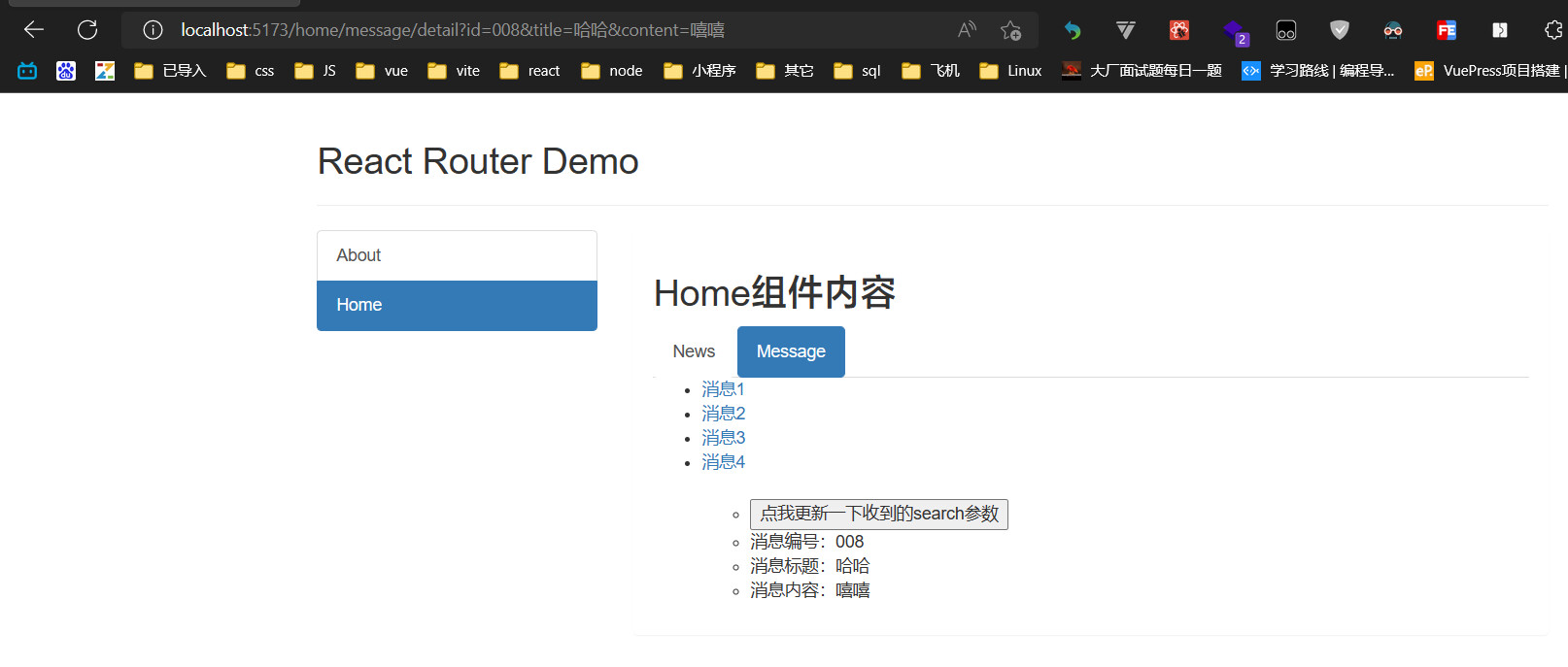Viewport: 1568px width, 667px height.
Task: Open the Bilibili bookmark icon
Action: pos(27,71)
